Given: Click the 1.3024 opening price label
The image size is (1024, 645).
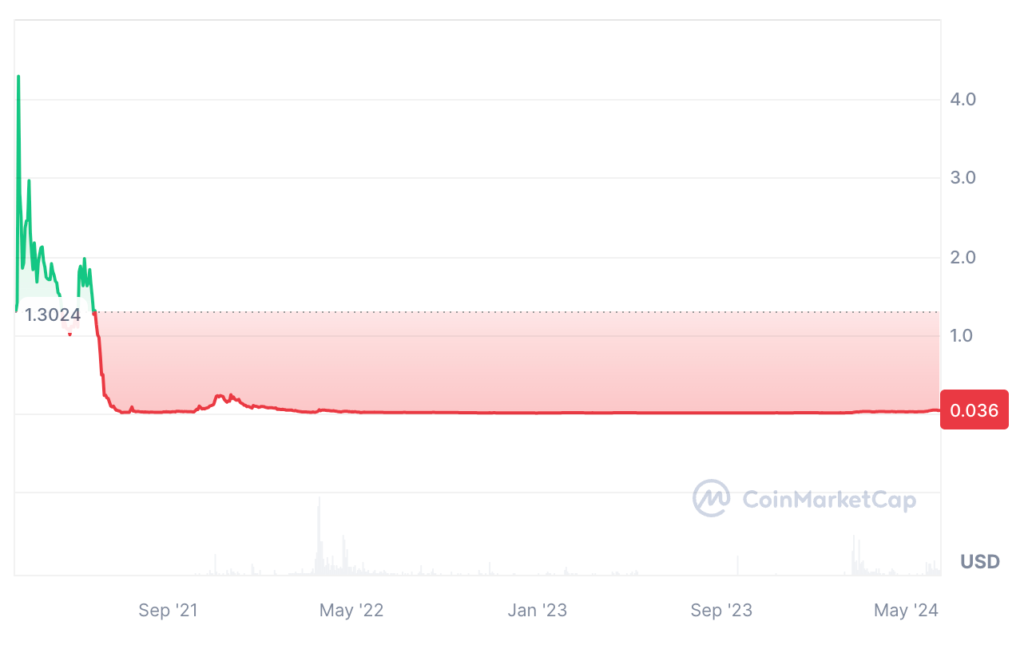Looking at the screenshot, I should [53, 315].
